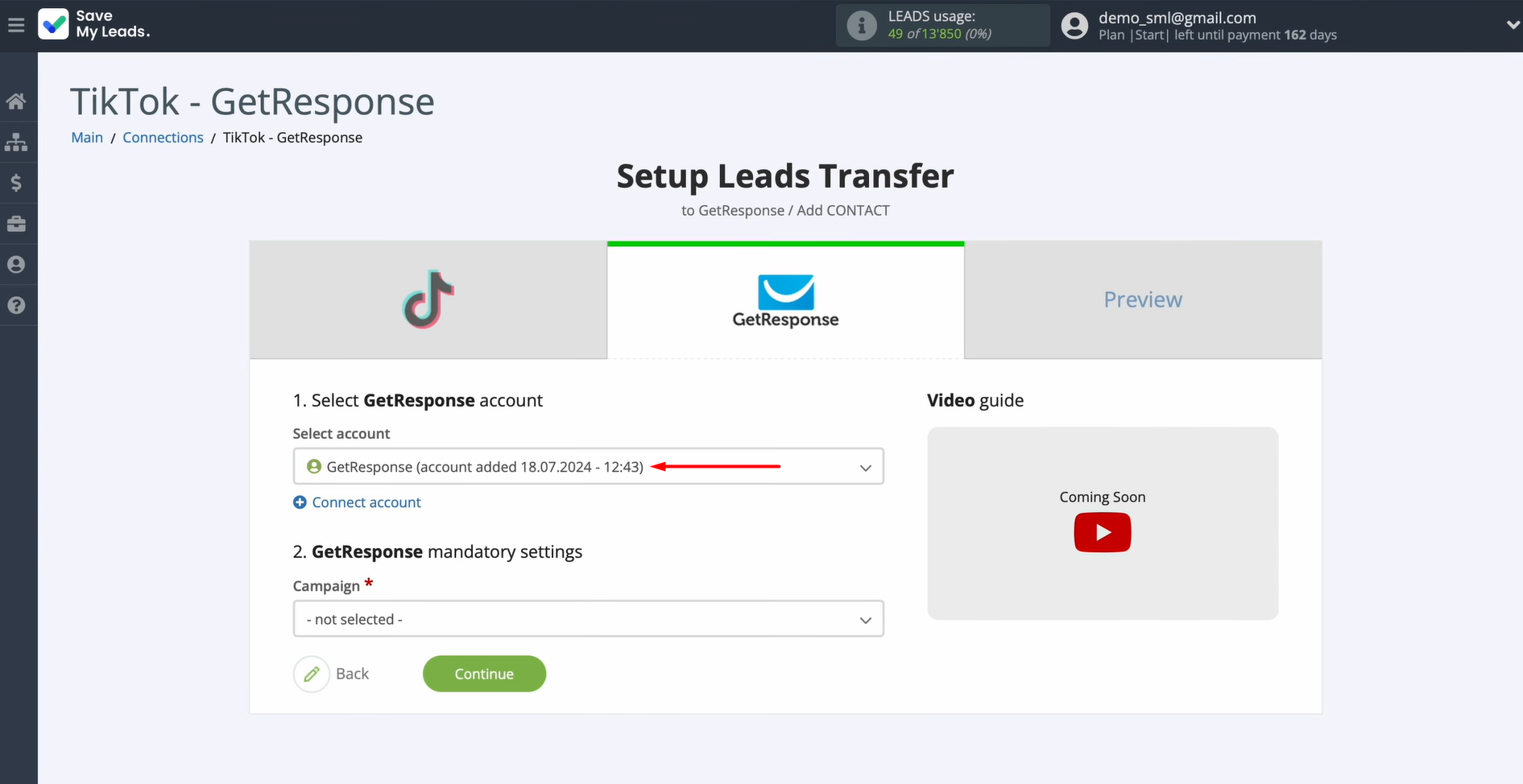The image size is (1523, 784).
Task: Open the profile person icon in sidebar
Action: [17, 264]
